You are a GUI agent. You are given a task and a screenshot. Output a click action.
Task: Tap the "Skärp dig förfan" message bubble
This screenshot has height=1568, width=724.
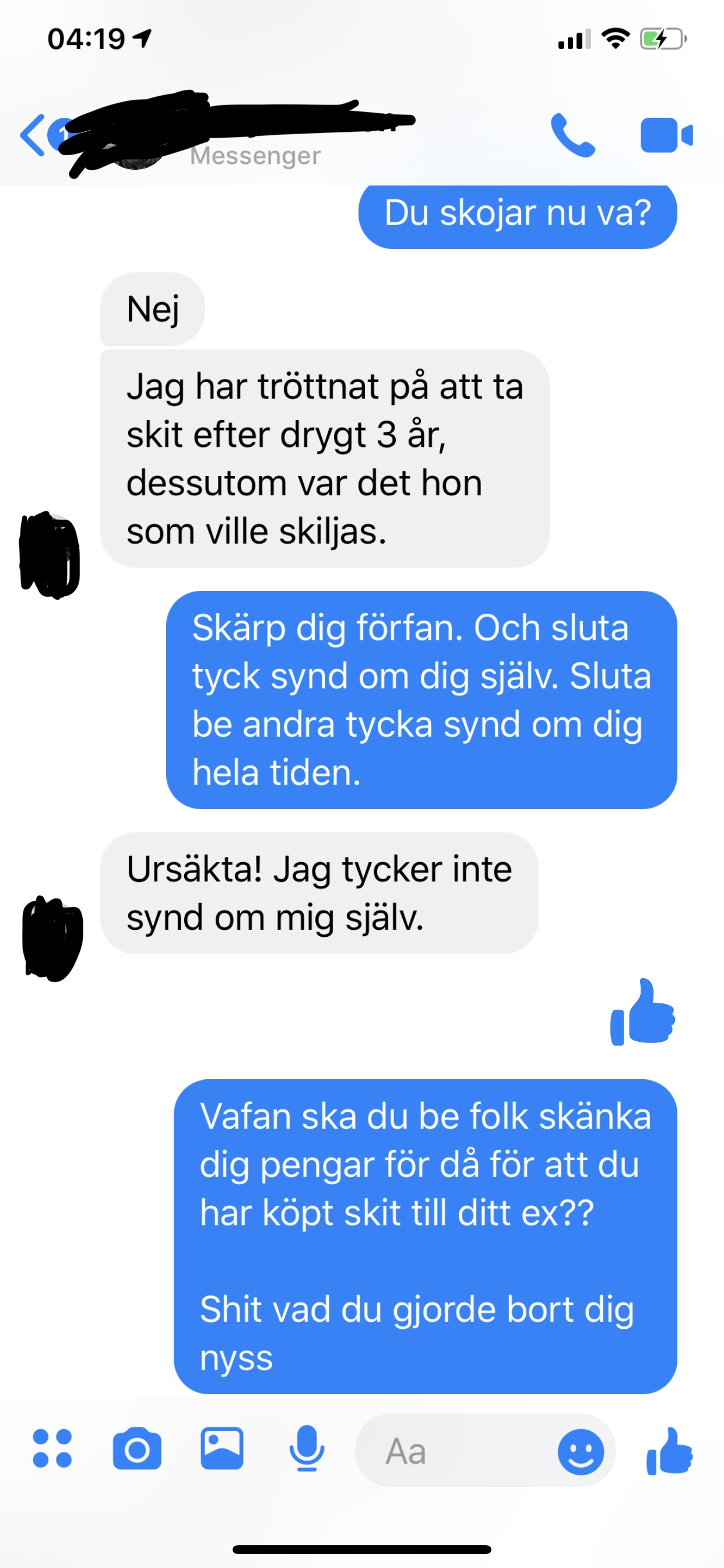click(421, 700)
